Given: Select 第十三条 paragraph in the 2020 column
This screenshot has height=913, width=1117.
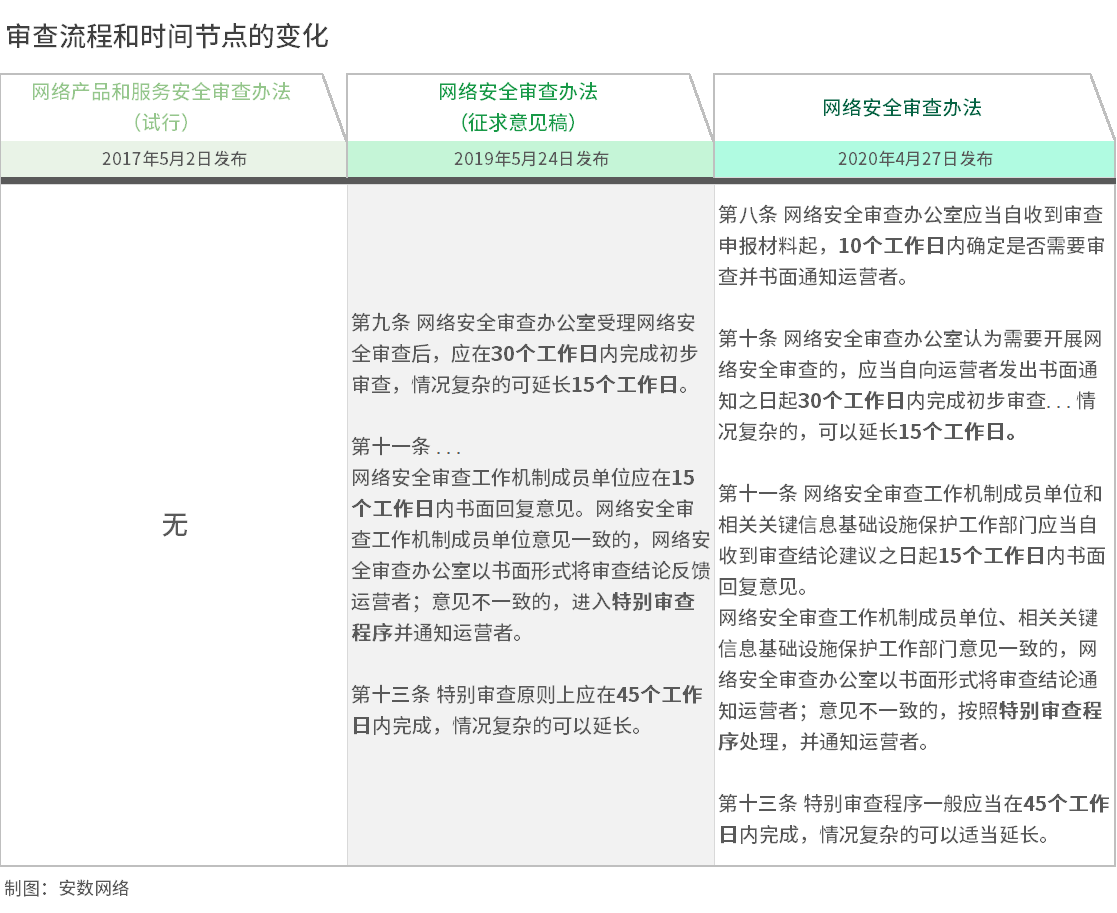Looking at the screenshot, I should coord(912,818).
